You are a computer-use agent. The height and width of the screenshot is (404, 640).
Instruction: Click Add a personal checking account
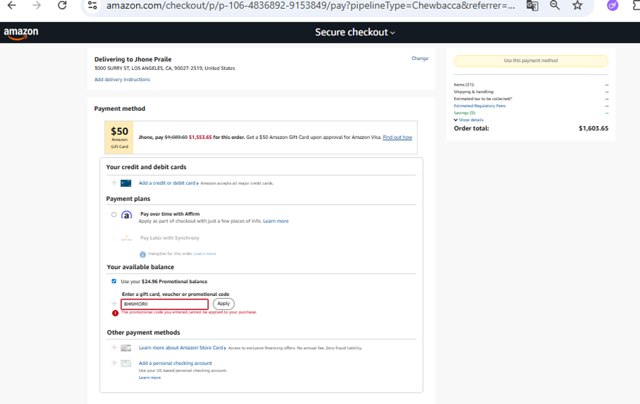coord(175,363)
